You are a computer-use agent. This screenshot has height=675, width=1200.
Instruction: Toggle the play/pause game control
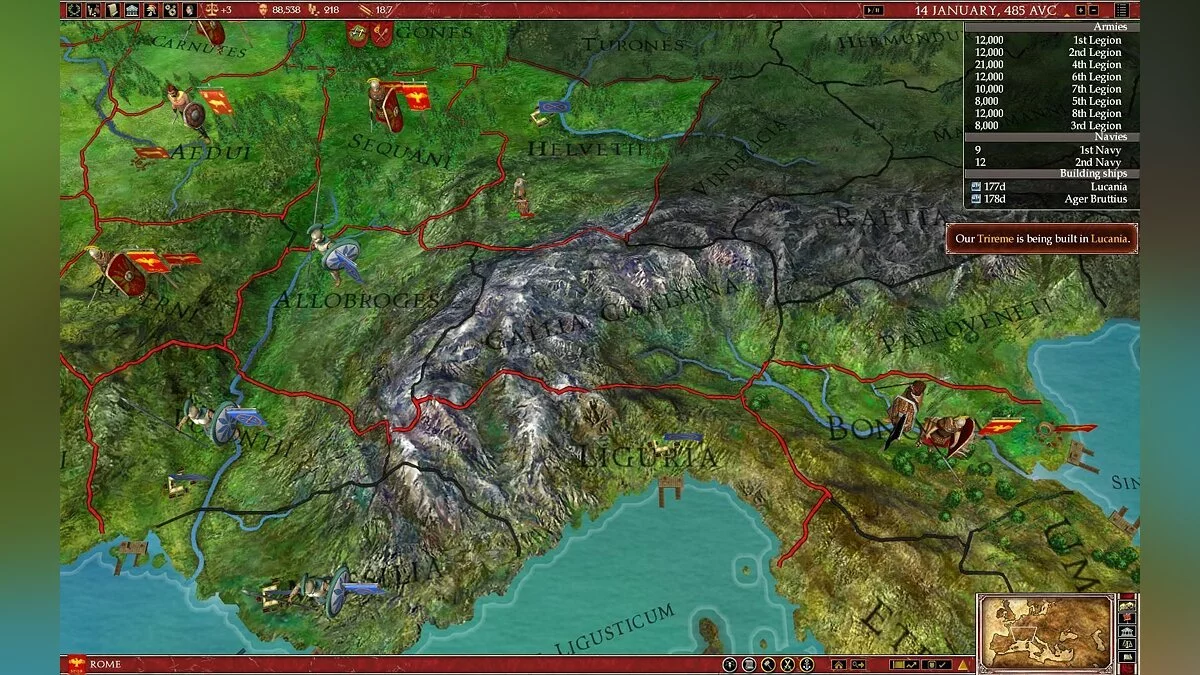coord(873,10)
